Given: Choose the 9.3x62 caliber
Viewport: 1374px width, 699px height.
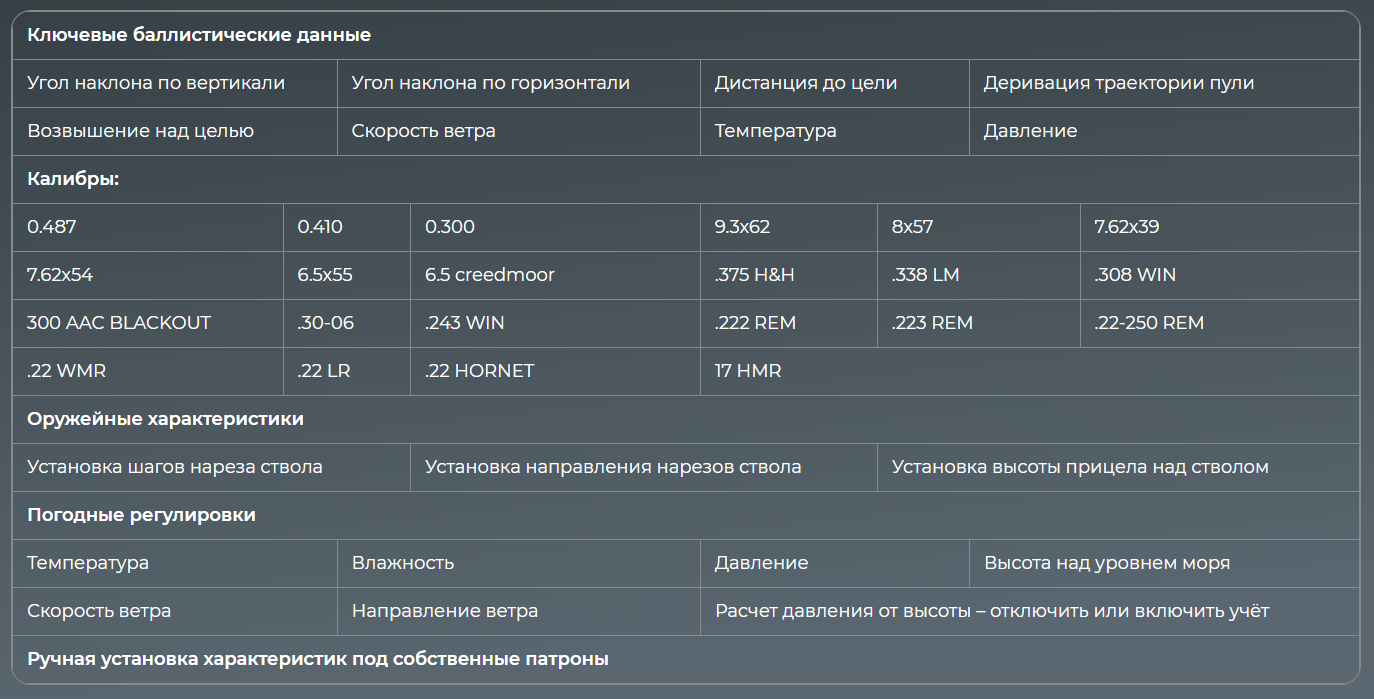Looking at the screenshot, I should [742, 227].
